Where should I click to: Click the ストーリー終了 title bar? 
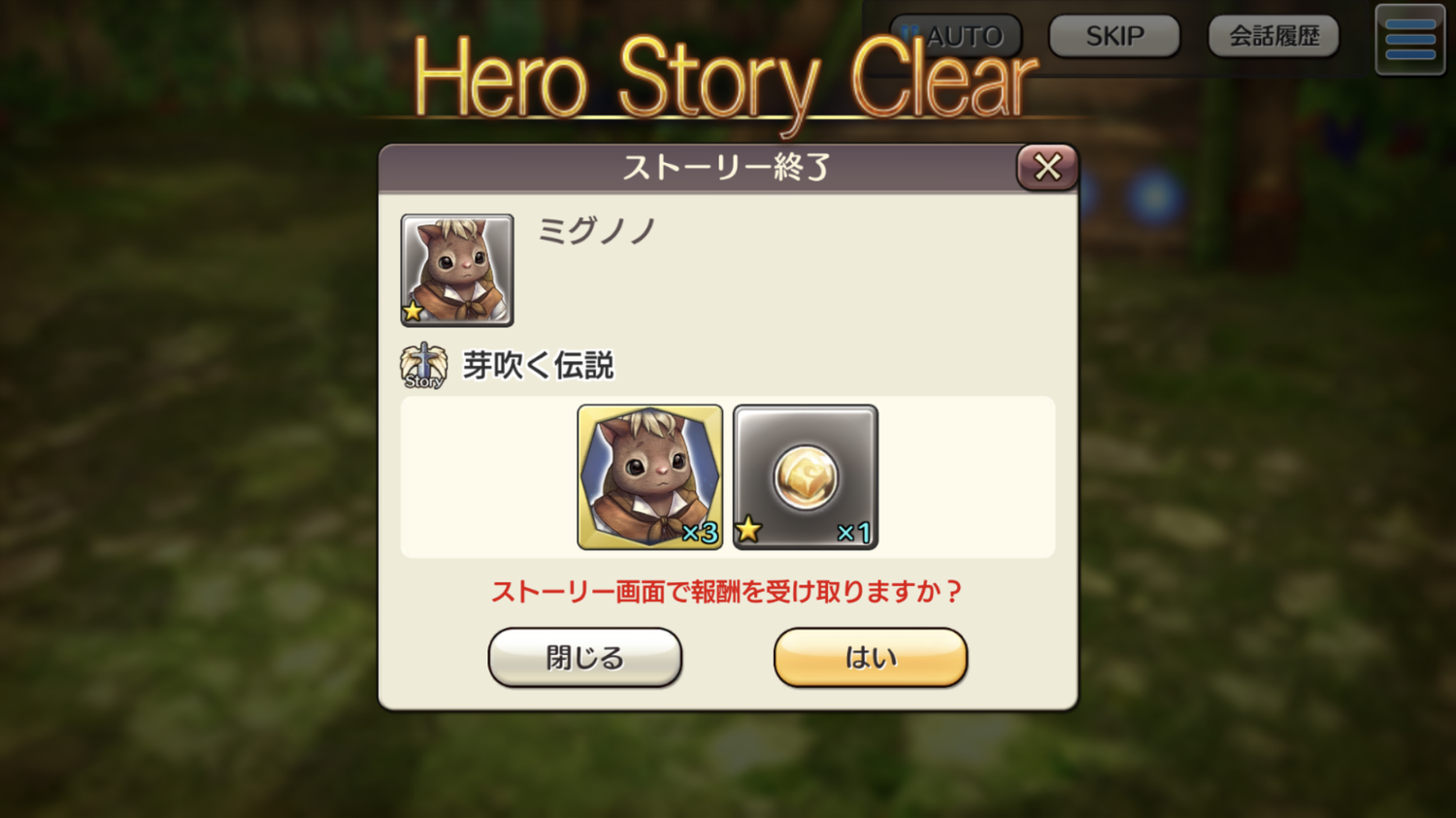(728, 168)
